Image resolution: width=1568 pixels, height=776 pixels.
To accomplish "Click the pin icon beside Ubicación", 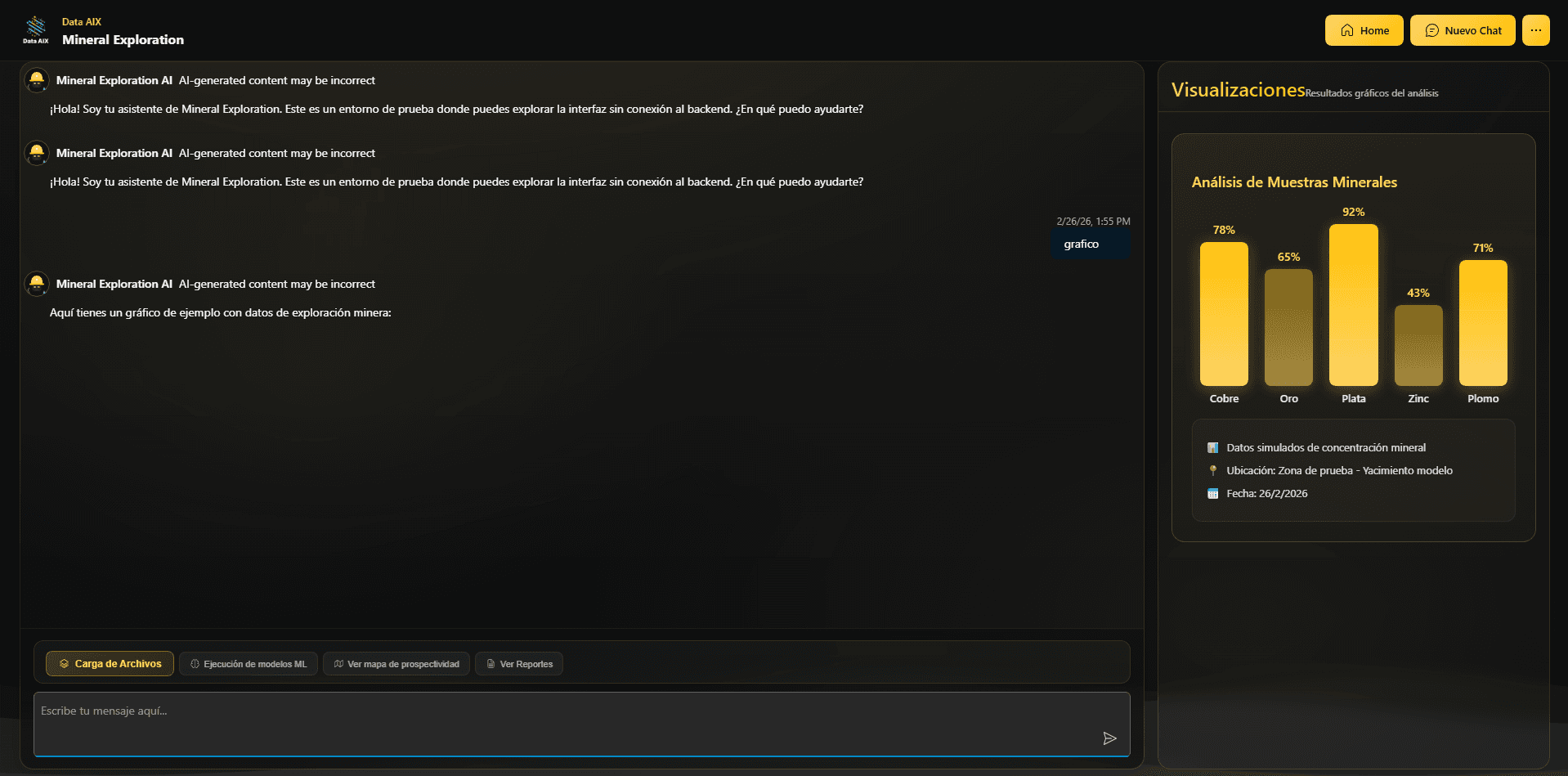I will [1213, 470].
